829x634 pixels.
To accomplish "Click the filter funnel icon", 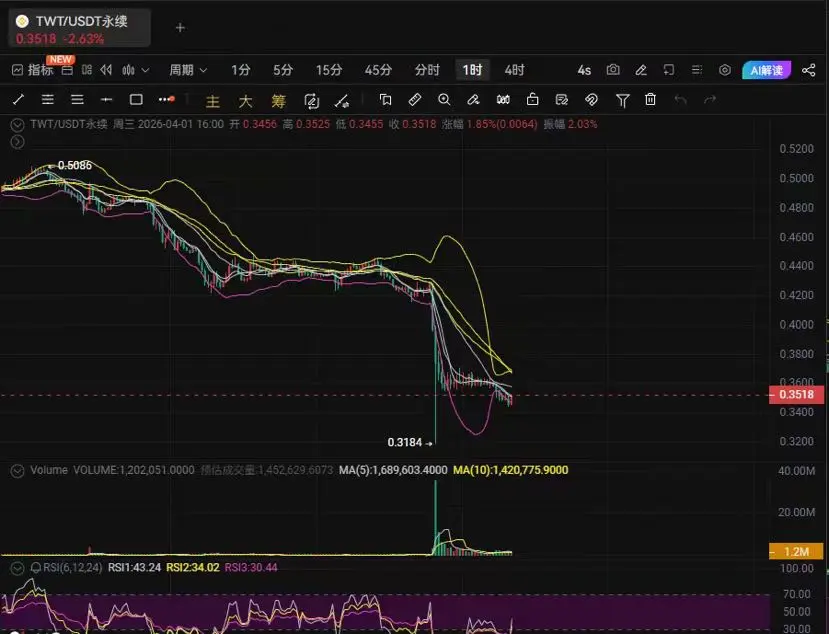I will 622,100.
